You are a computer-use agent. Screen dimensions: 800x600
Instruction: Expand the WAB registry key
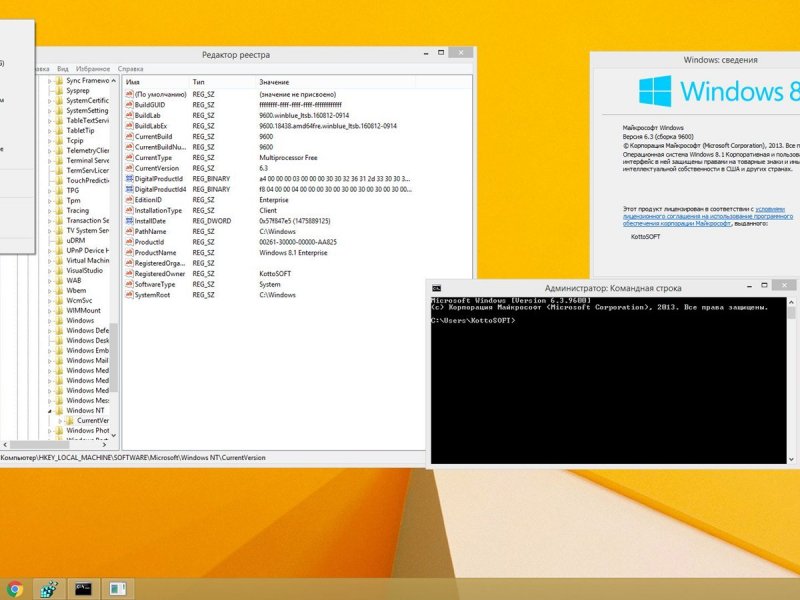[49, 281]
